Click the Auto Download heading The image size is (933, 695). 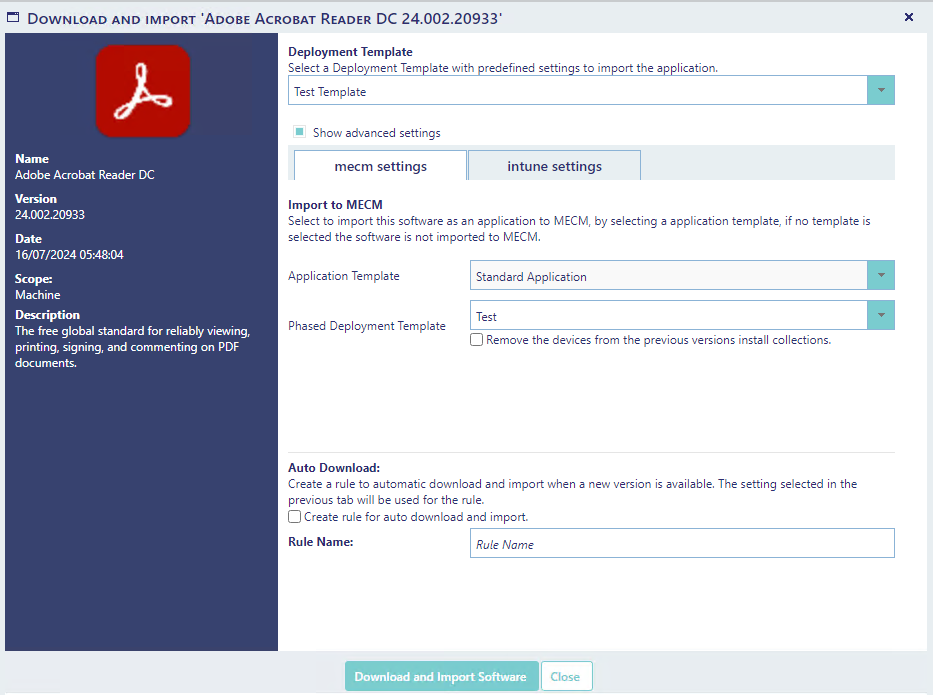[334, 468]
